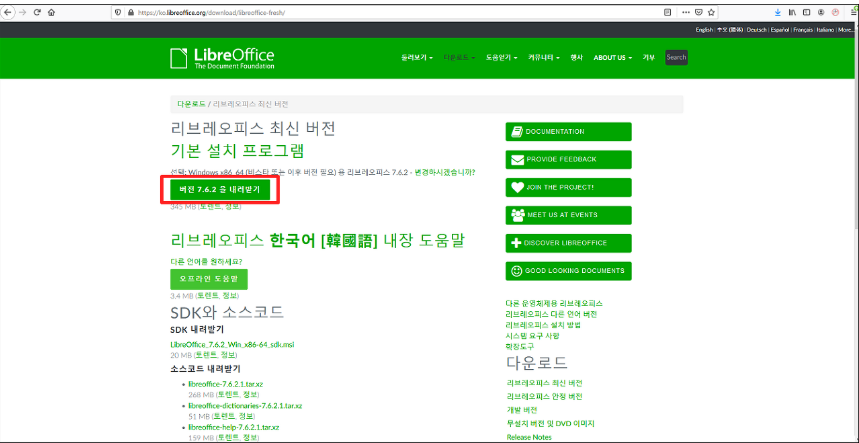
Task: Go to the browser home page icon
Action: (x=51, y=13)
